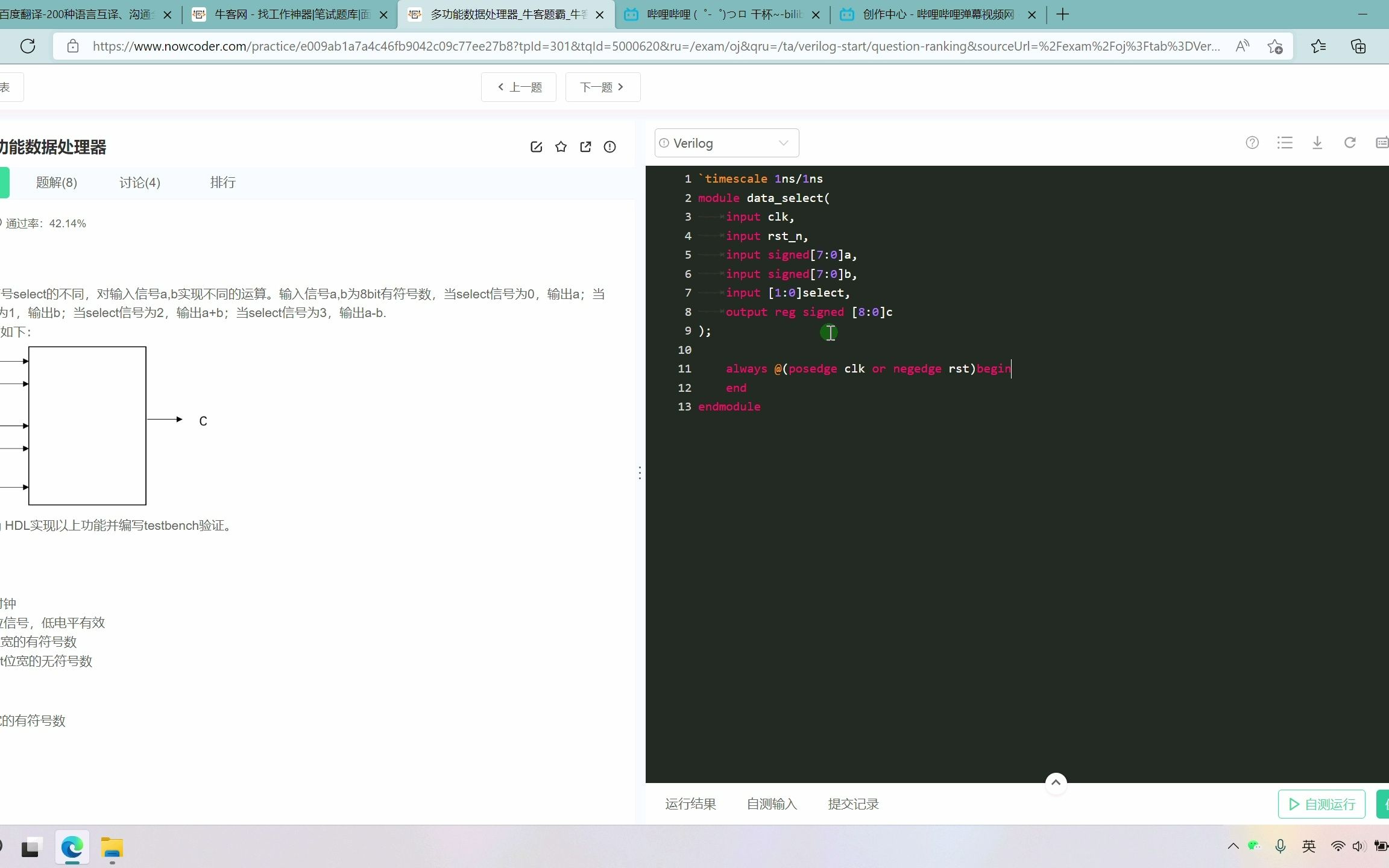Expand the results panel with the up chevron
Screen dimensions: 1389x868
coord(1056,782)
